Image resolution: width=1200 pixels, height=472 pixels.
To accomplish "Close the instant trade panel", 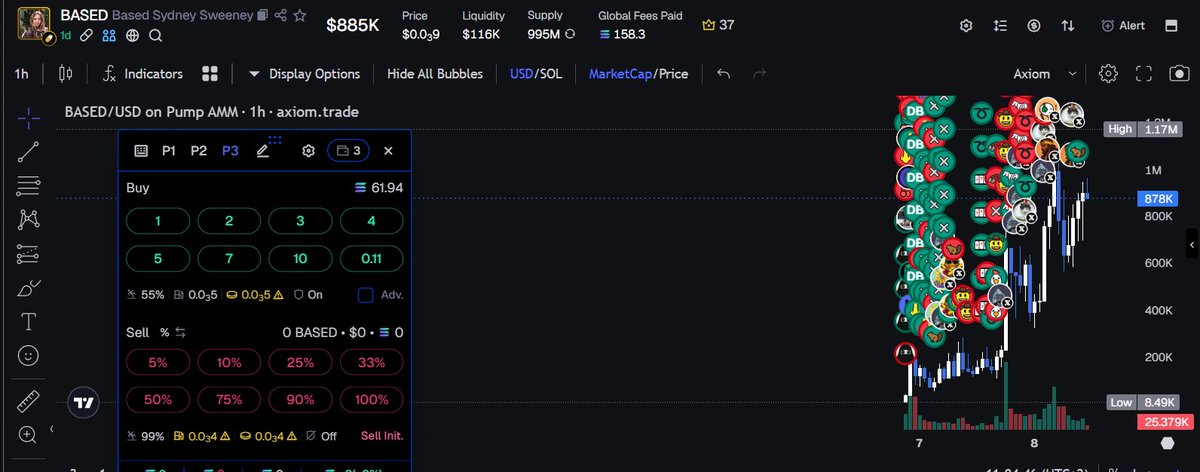I will (x=388, y=151).
